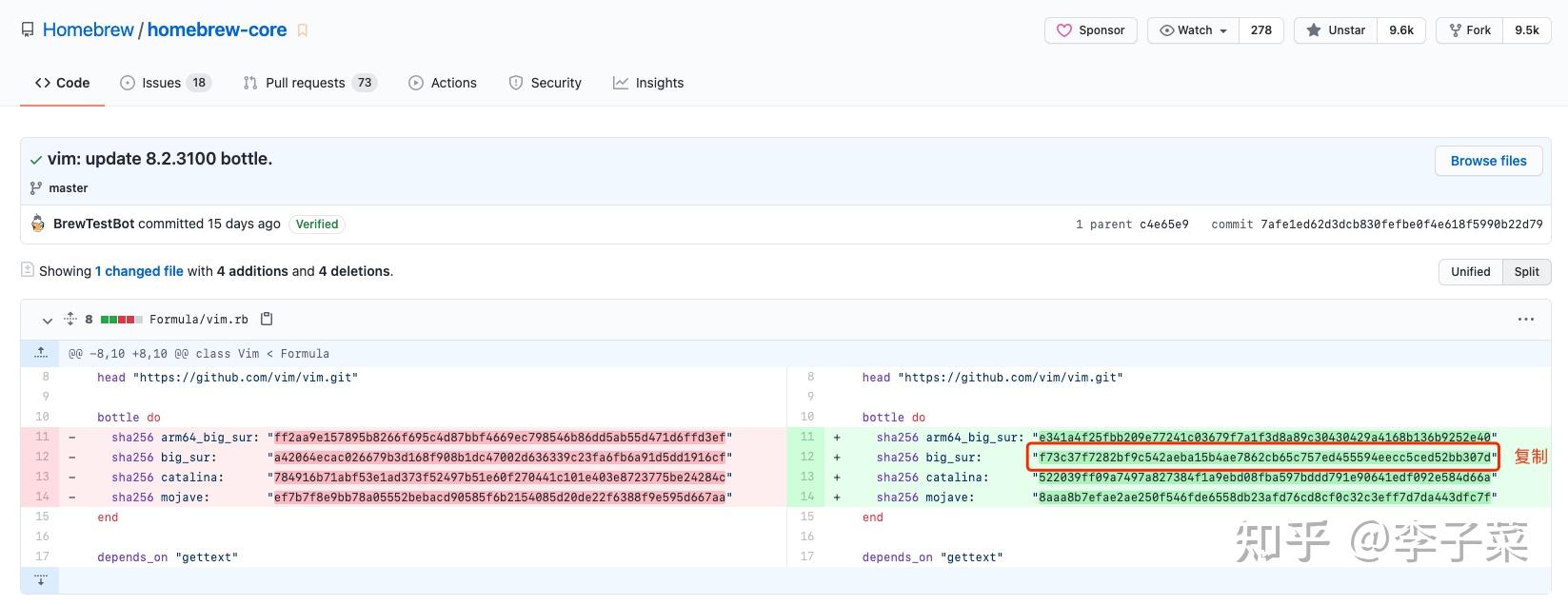Click the Sponsor button
The image size is (1568, 605).
(x=1091, y=30)
